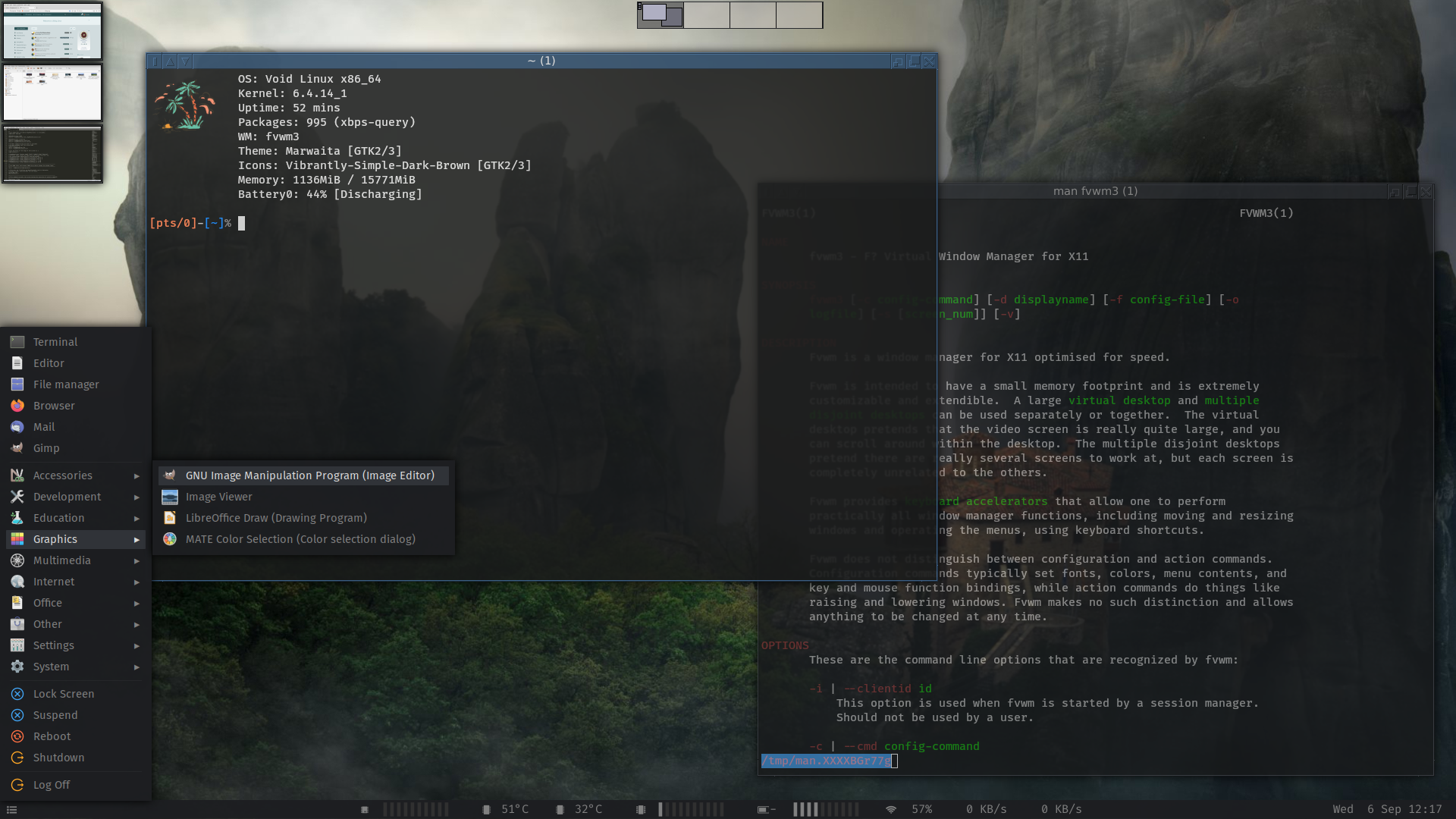Select LibreOffice Draw menu entry
The width and height of the screenshot is (1456, 819).
[x=276, y=518]
